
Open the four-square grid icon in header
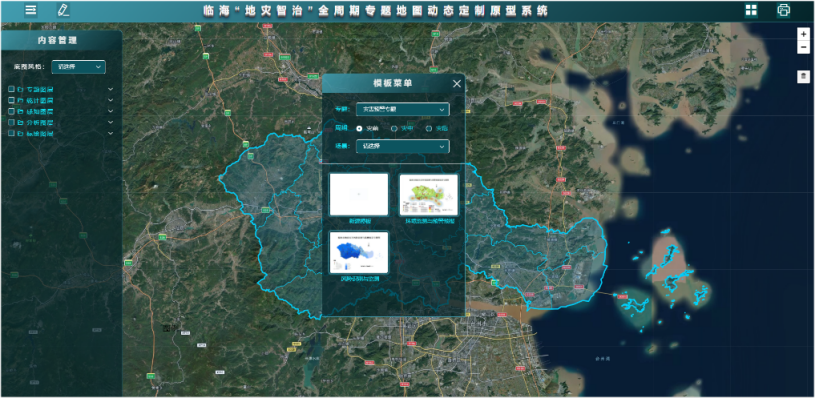coord(751,10)
